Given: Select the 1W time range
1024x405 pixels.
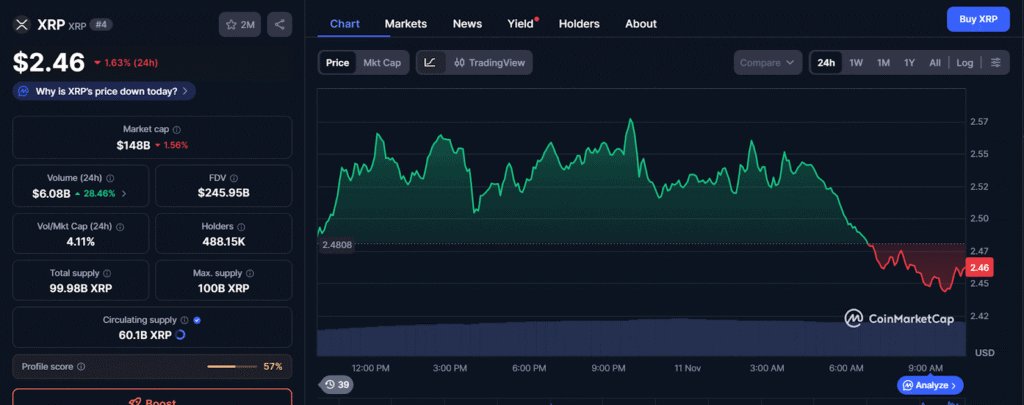Looking at the screenshot, I should tap(856, 63).
